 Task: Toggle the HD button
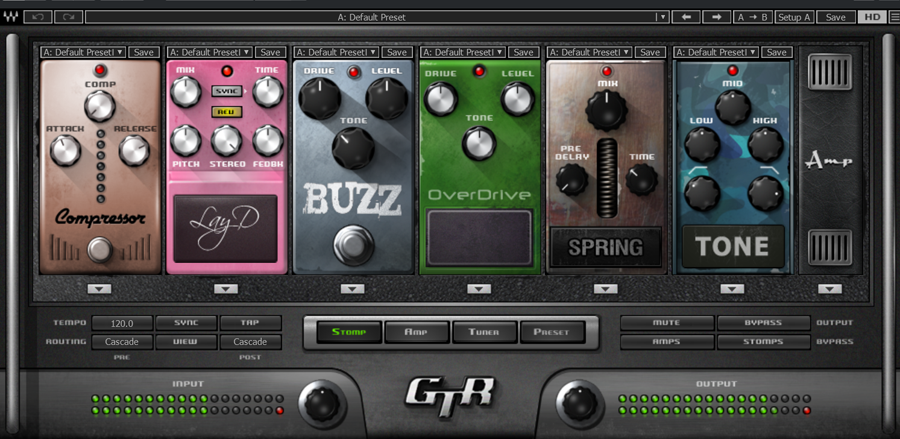tap(870, 17)
